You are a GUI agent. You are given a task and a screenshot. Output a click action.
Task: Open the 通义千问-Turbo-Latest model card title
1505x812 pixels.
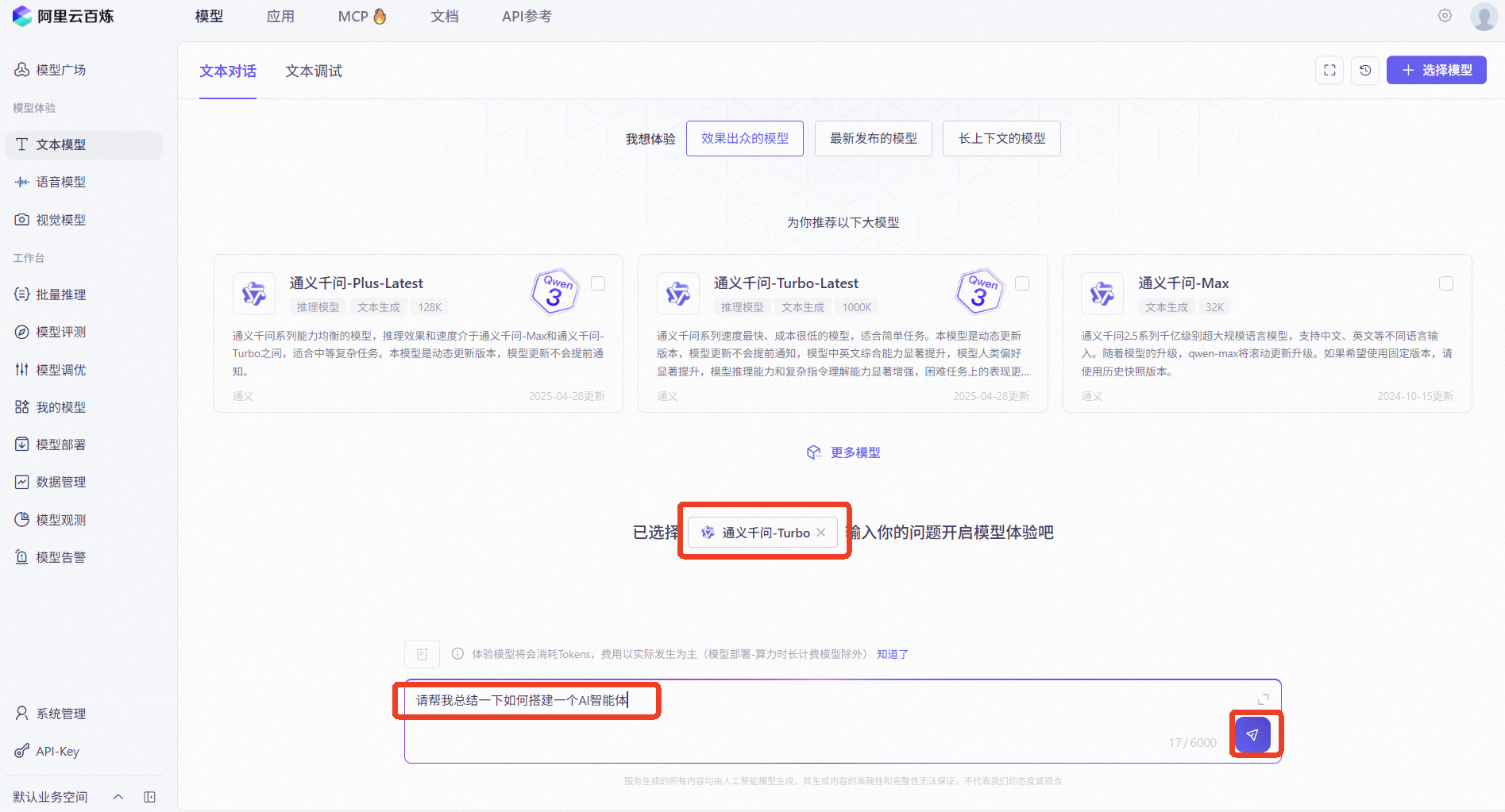786,283
